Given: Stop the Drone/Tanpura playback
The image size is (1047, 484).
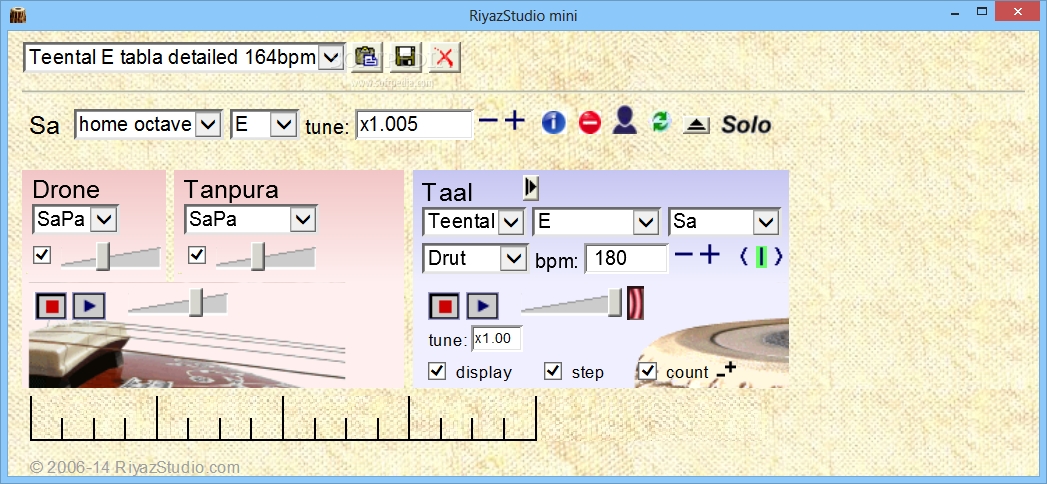Looking at the screenshot, I should pyautogui.click(x=51, y=306).
